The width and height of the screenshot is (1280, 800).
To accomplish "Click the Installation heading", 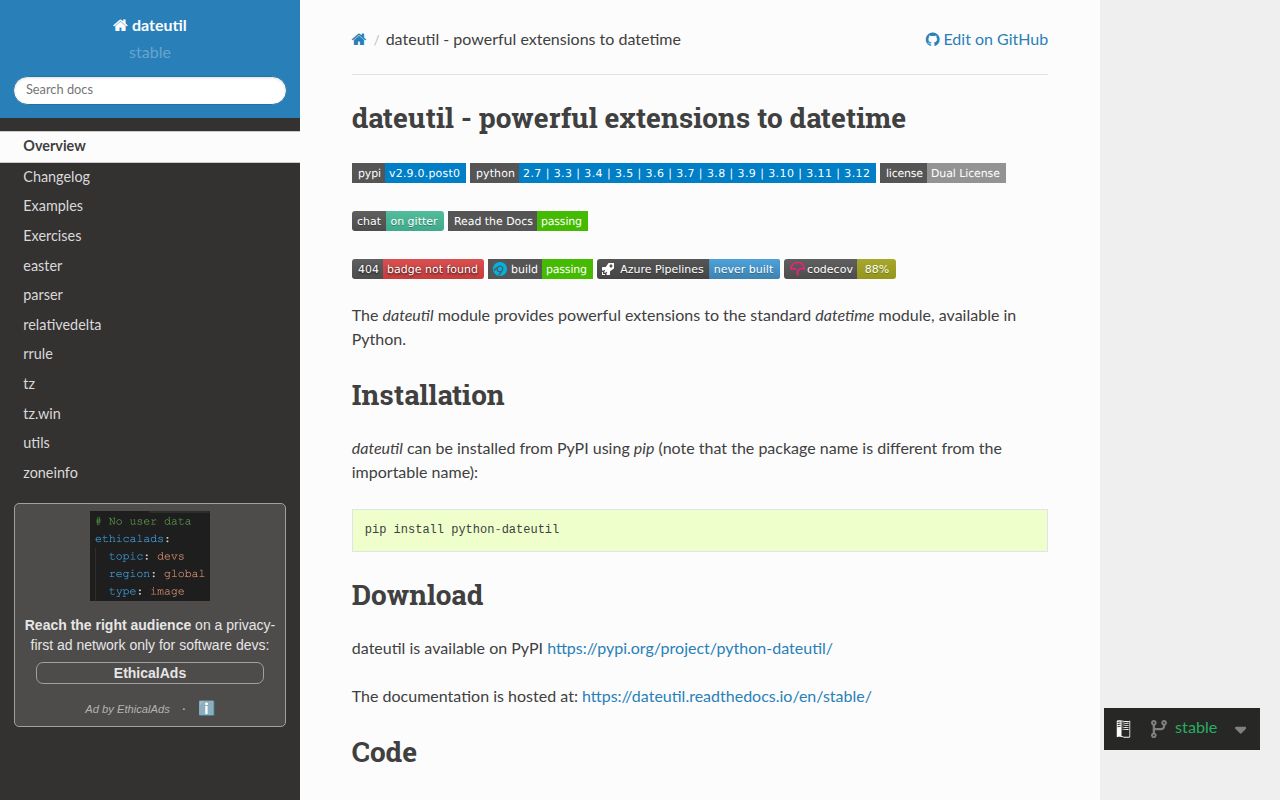I will point(428,395).
